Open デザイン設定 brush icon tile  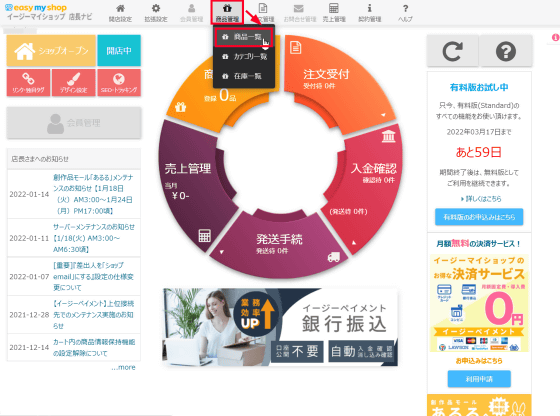(x=74, y=83)
